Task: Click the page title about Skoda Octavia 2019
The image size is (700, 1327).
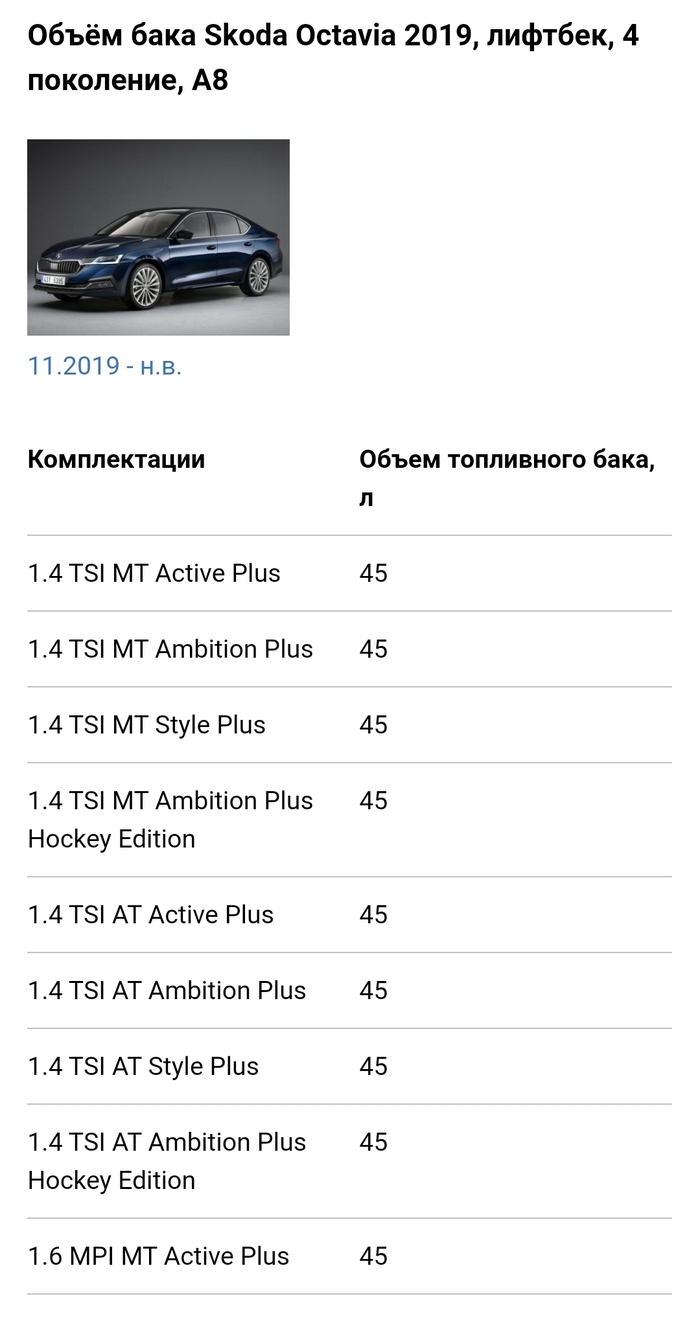Action: (333, 58)
